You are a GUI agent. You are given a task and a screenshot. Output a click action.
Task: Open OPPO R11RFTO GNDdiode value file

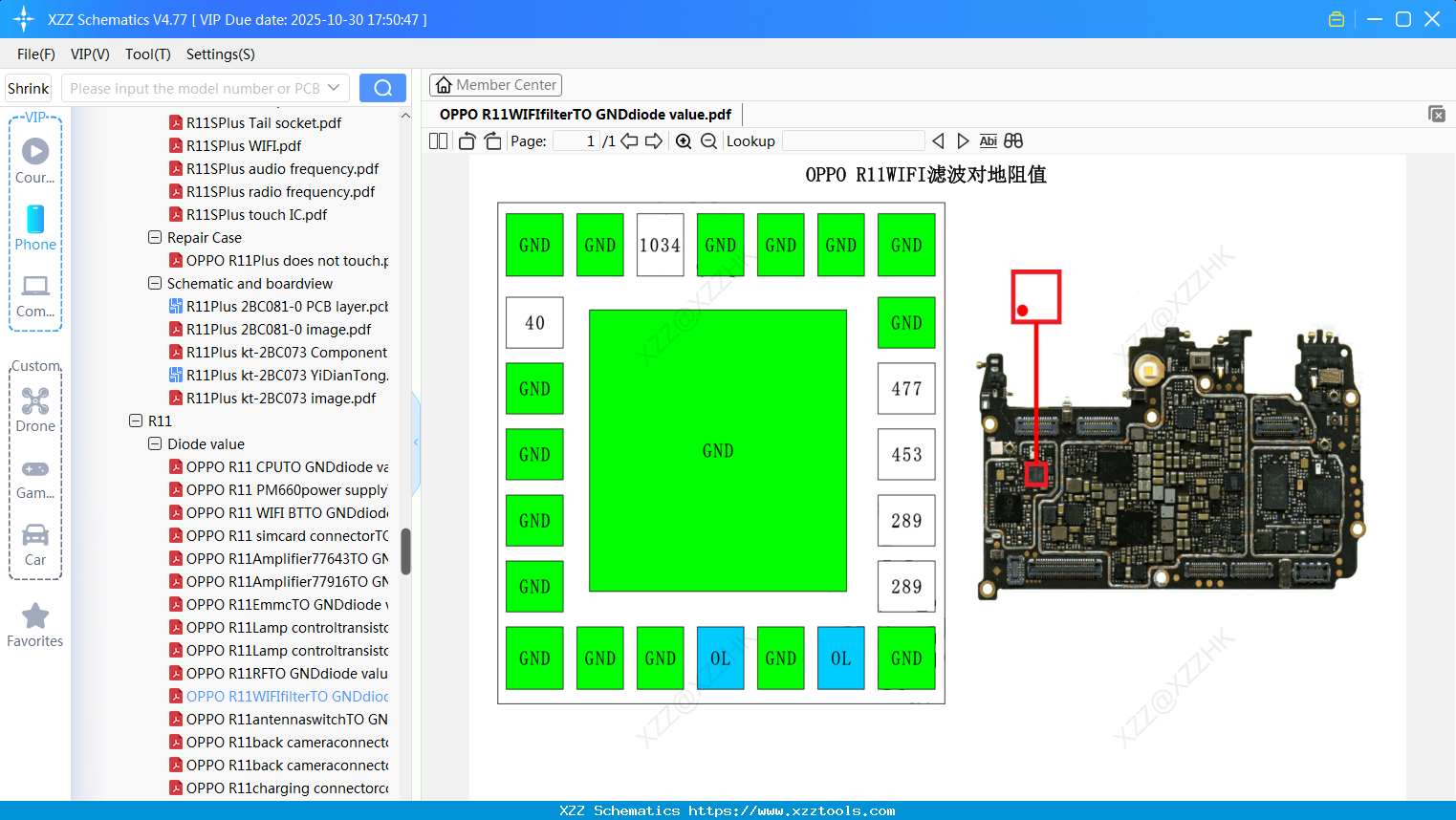tap(287, 673)
